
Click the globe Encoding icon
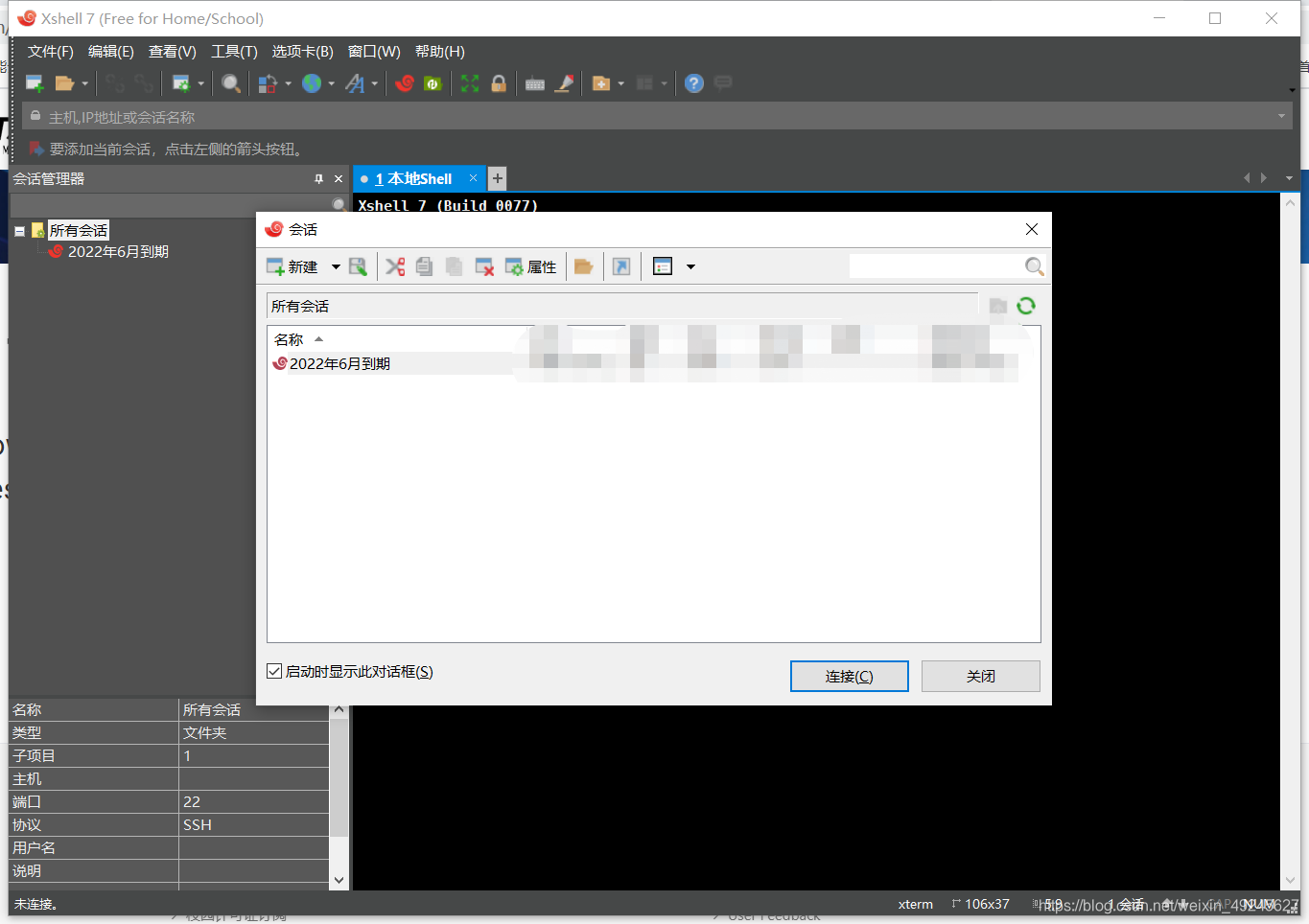(312, 83)
